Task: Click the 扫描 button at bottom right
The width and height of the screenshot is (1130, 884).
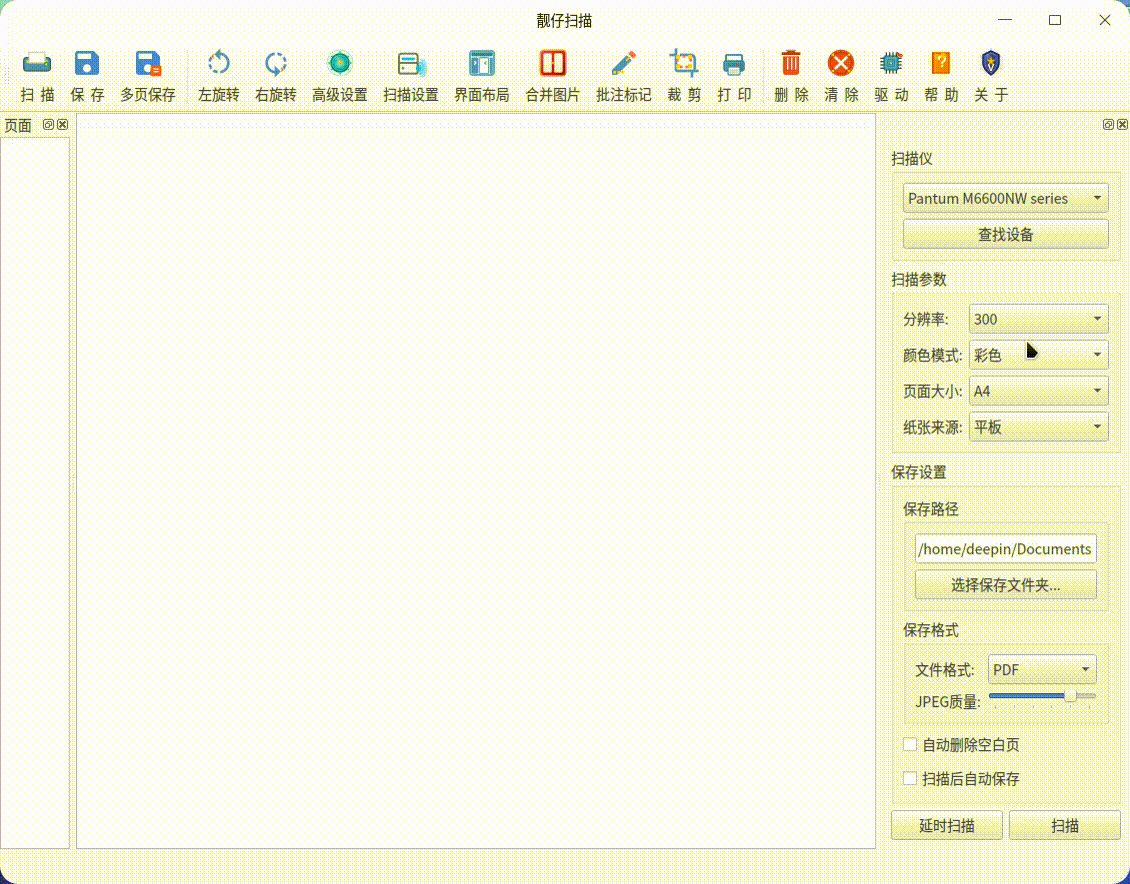Action: [1064, 826]
